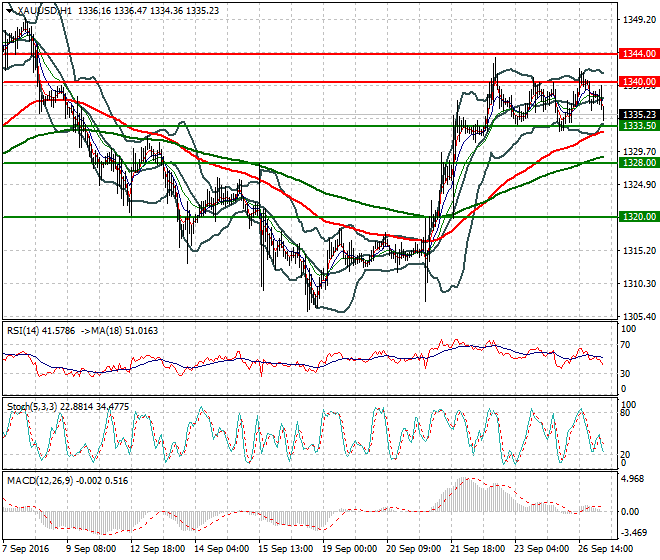Click the 26 Sep 14:00 time label
The width and height of the screenshot is (660, 560).
click(x=606, y=549)
